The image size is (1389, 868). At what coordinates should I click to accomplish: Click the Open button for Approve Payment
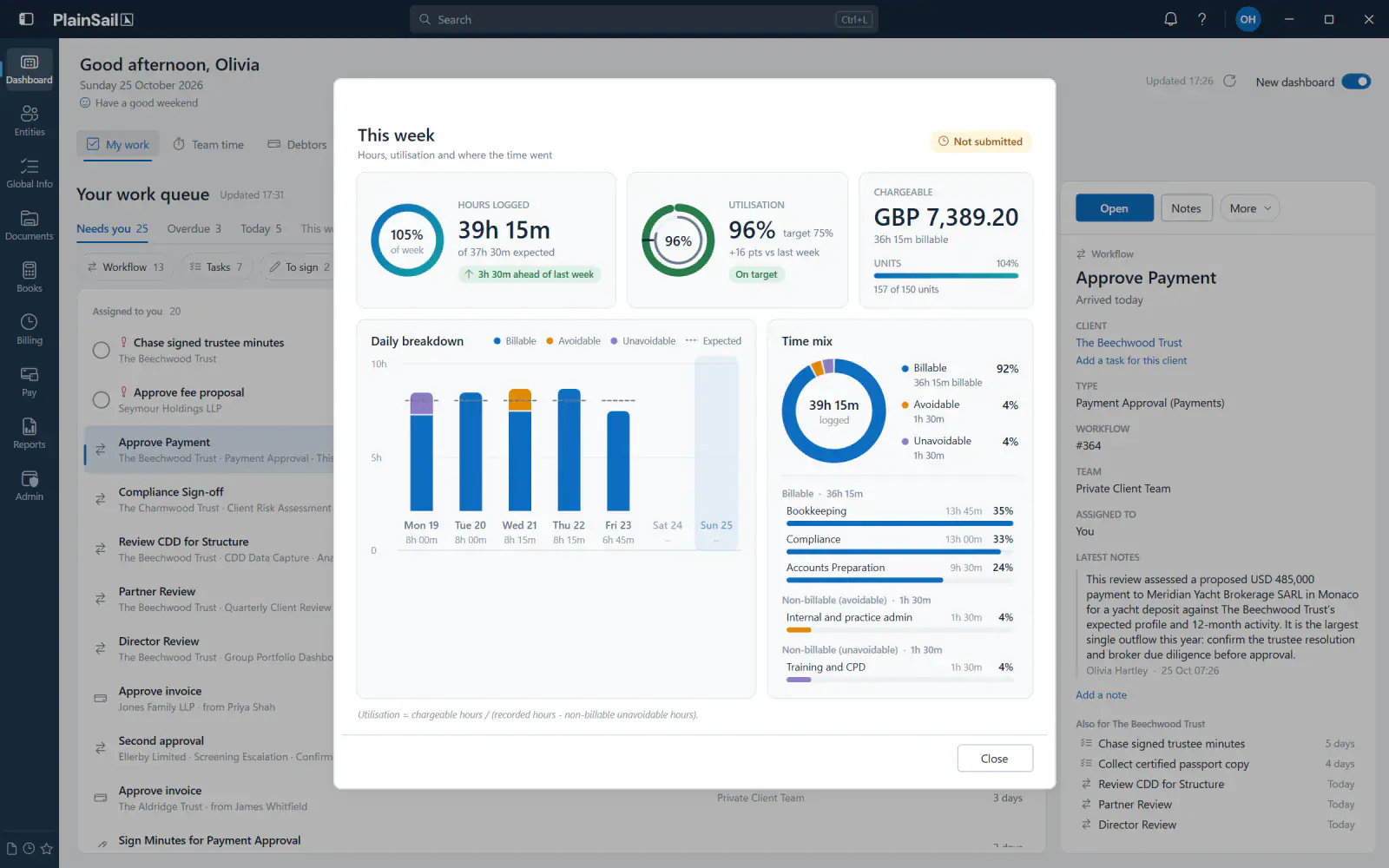(x=1115, y=208)
